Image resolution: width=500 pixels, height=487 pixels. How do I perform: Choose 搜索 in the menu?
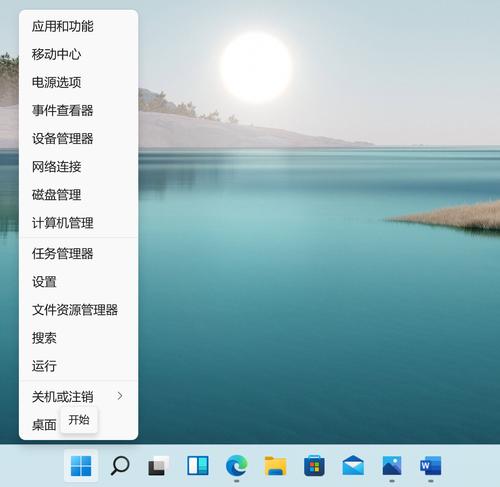pyautogui.click(x=79, y=338)
